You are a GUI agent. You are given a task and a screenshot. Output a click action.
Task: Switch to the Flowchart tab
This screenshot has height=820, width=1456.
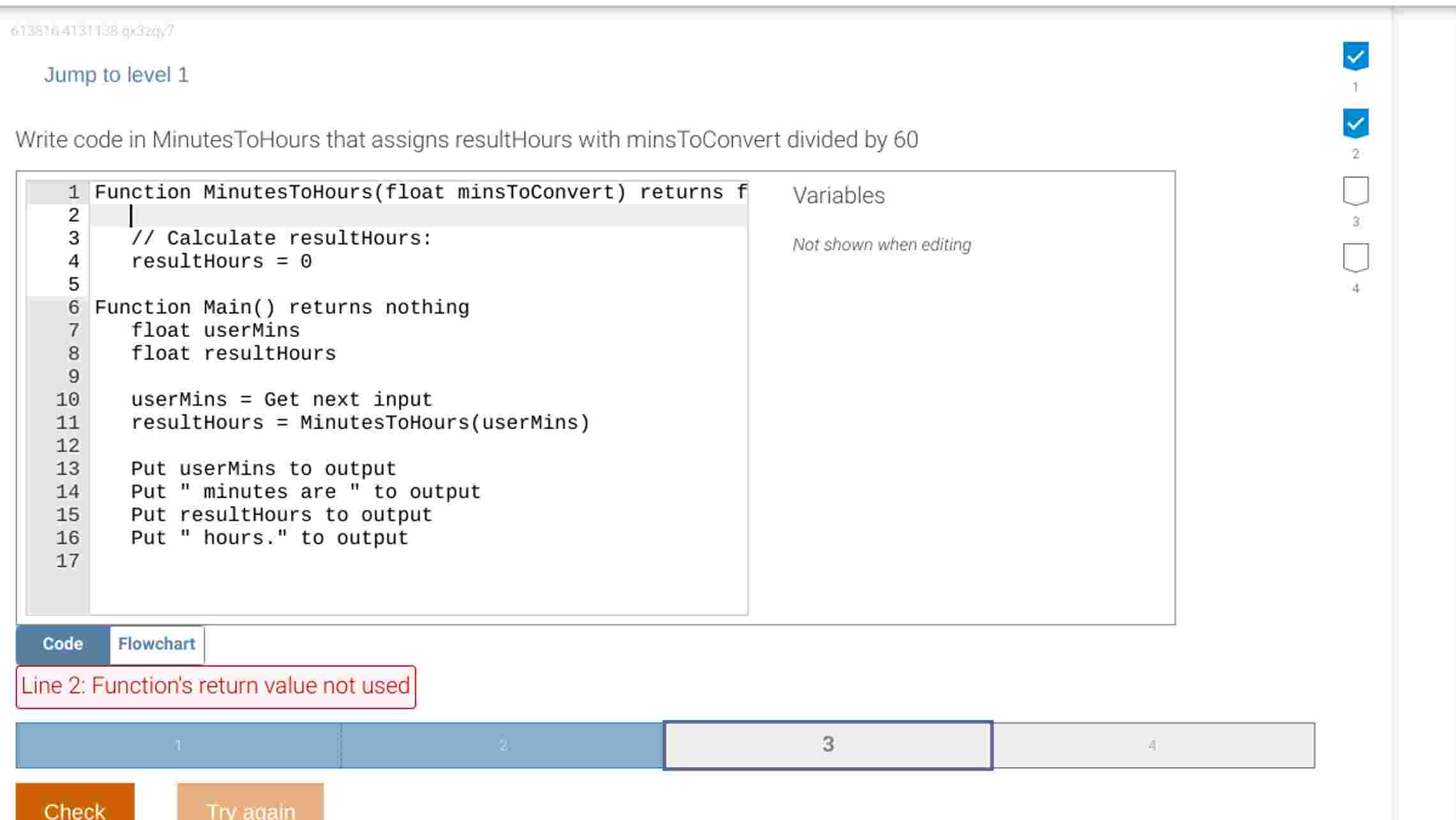tap(156, 644)
